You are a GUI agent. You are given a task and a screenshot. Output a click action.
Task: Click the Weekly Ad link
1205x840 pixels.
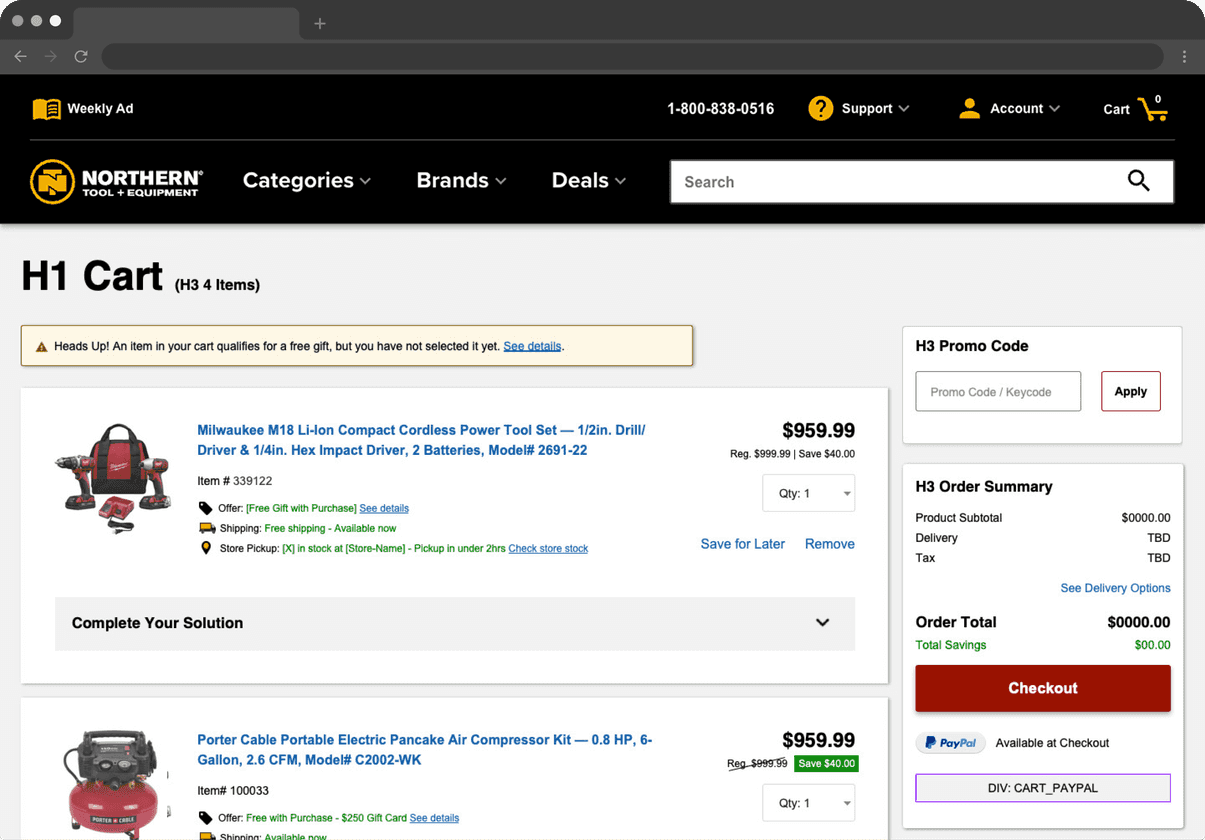click(x=100, y=109)
